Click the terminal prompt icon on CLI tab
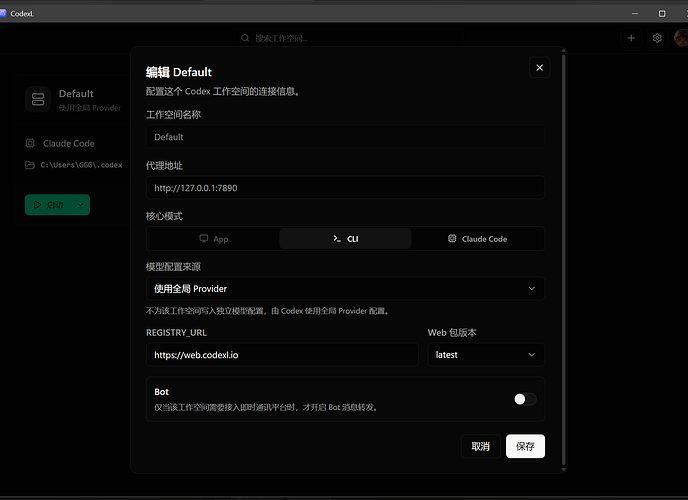The image size is (688, 500). (337, 238)
